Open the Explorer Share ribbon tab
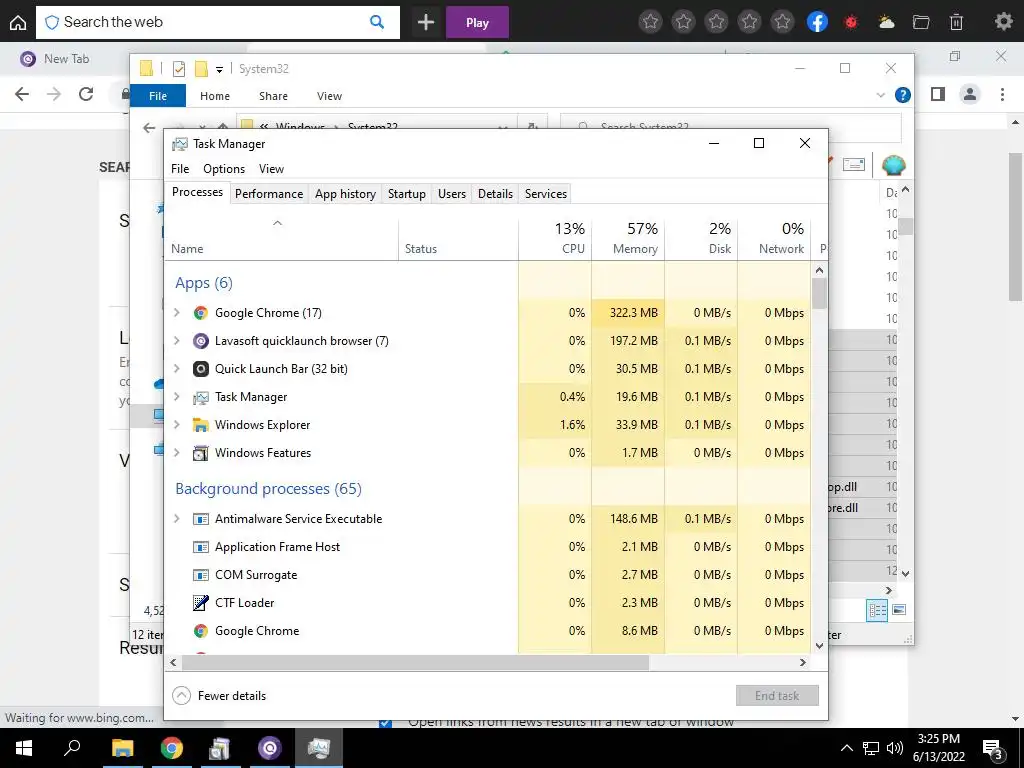 click(x=273, y=96)
